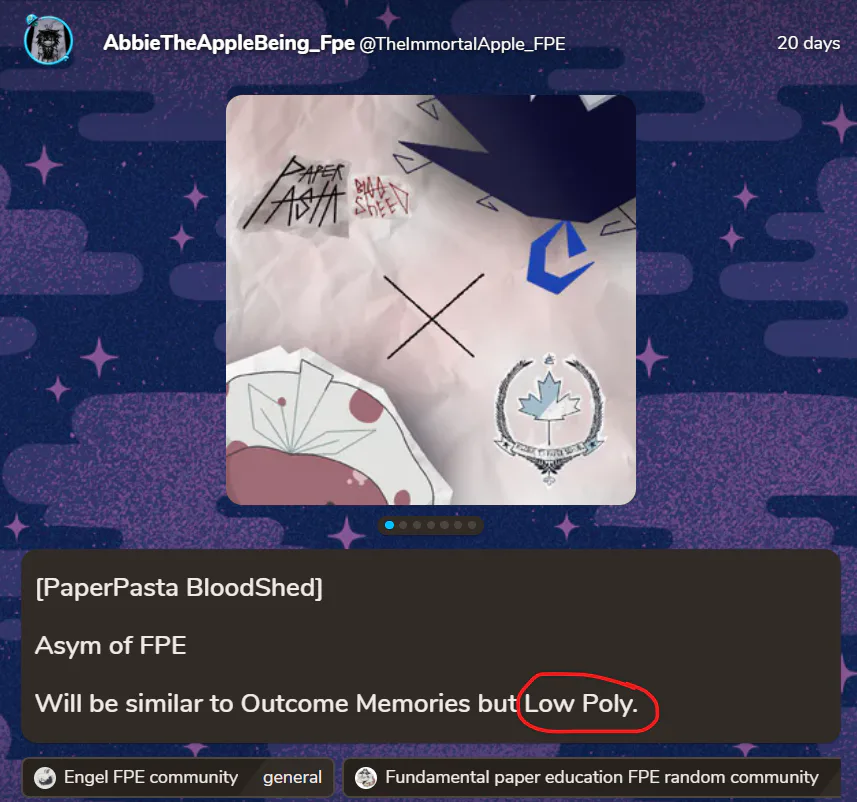Jump to the second carousel image dot
Viewport: 857px width, 802px height.
[403, 525]
